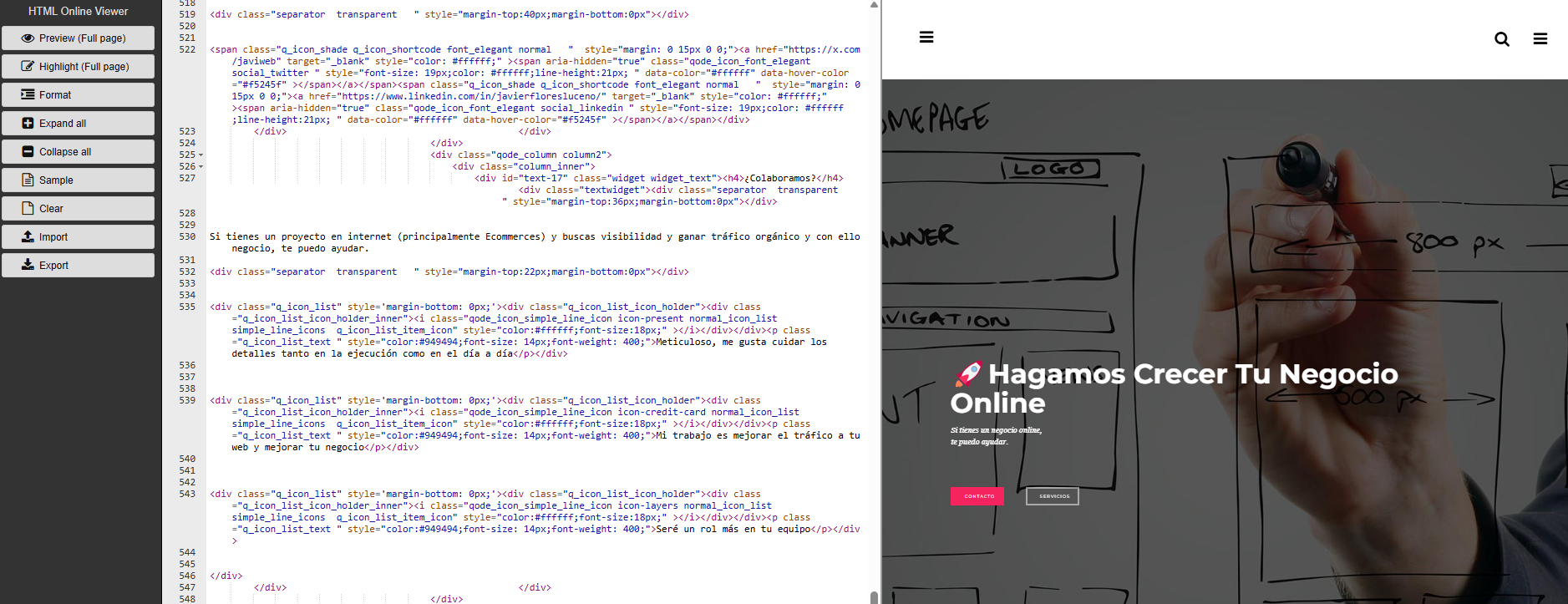Open right hamburger menu in preview

tap(1540, 38)
